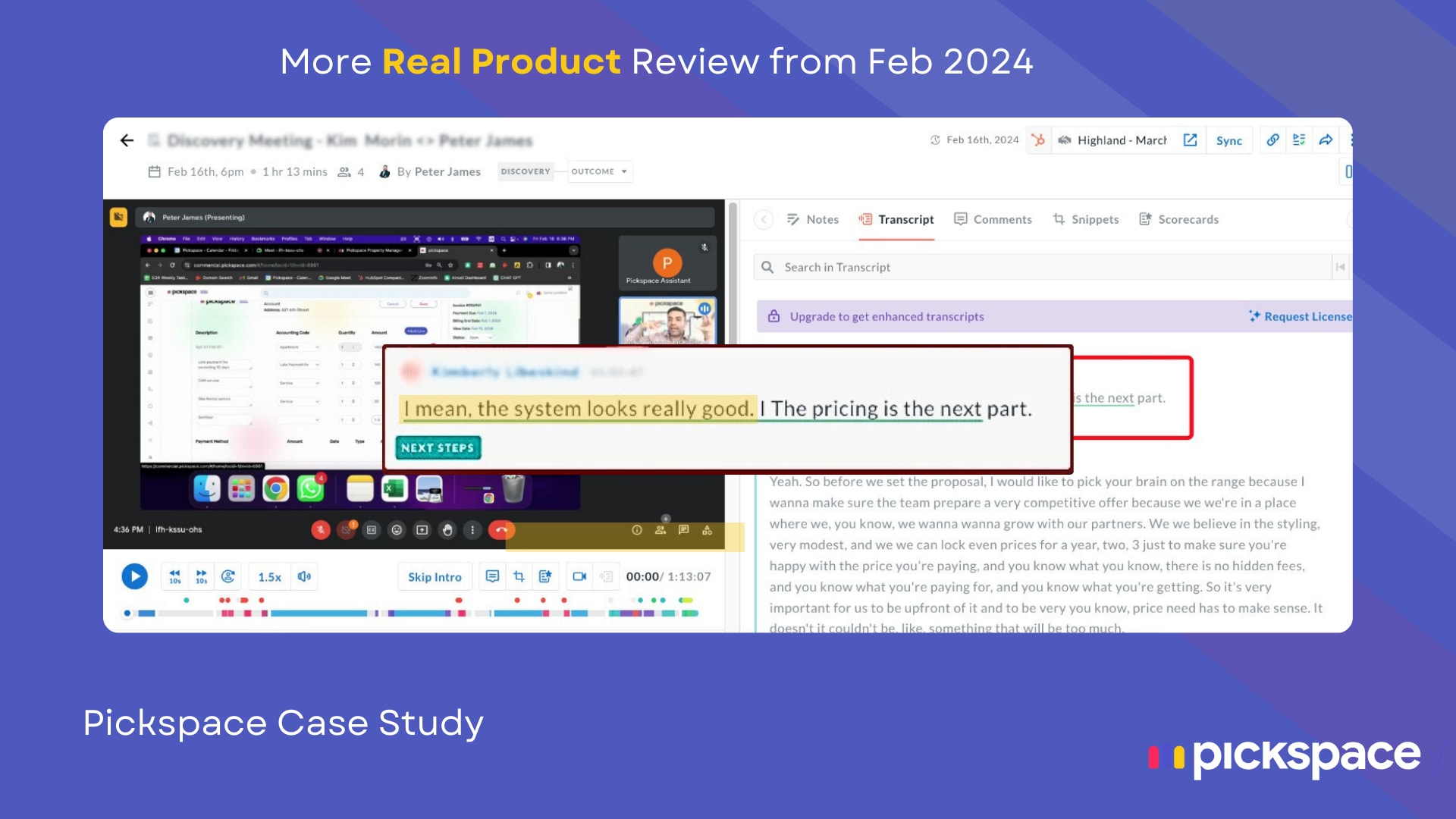This screenshot has height=819, width=1456.
Task: Click the Sync button
Action: click(1228, 140)
